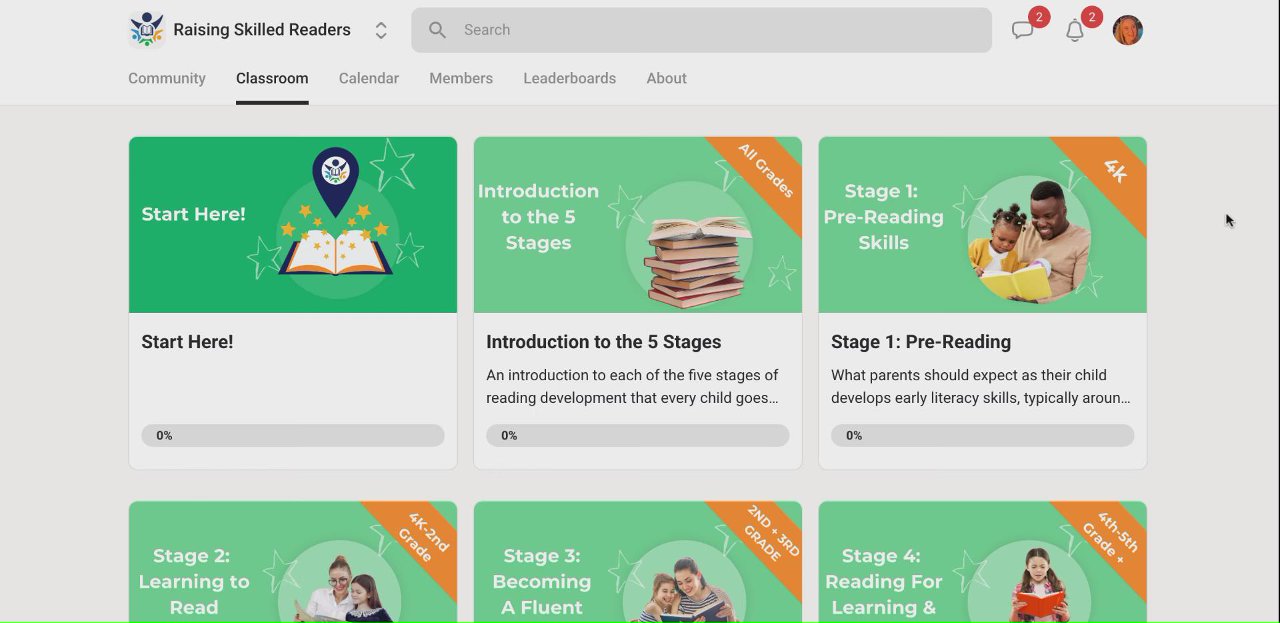
Task: Go to the Members tab
Action: point(461,78)
